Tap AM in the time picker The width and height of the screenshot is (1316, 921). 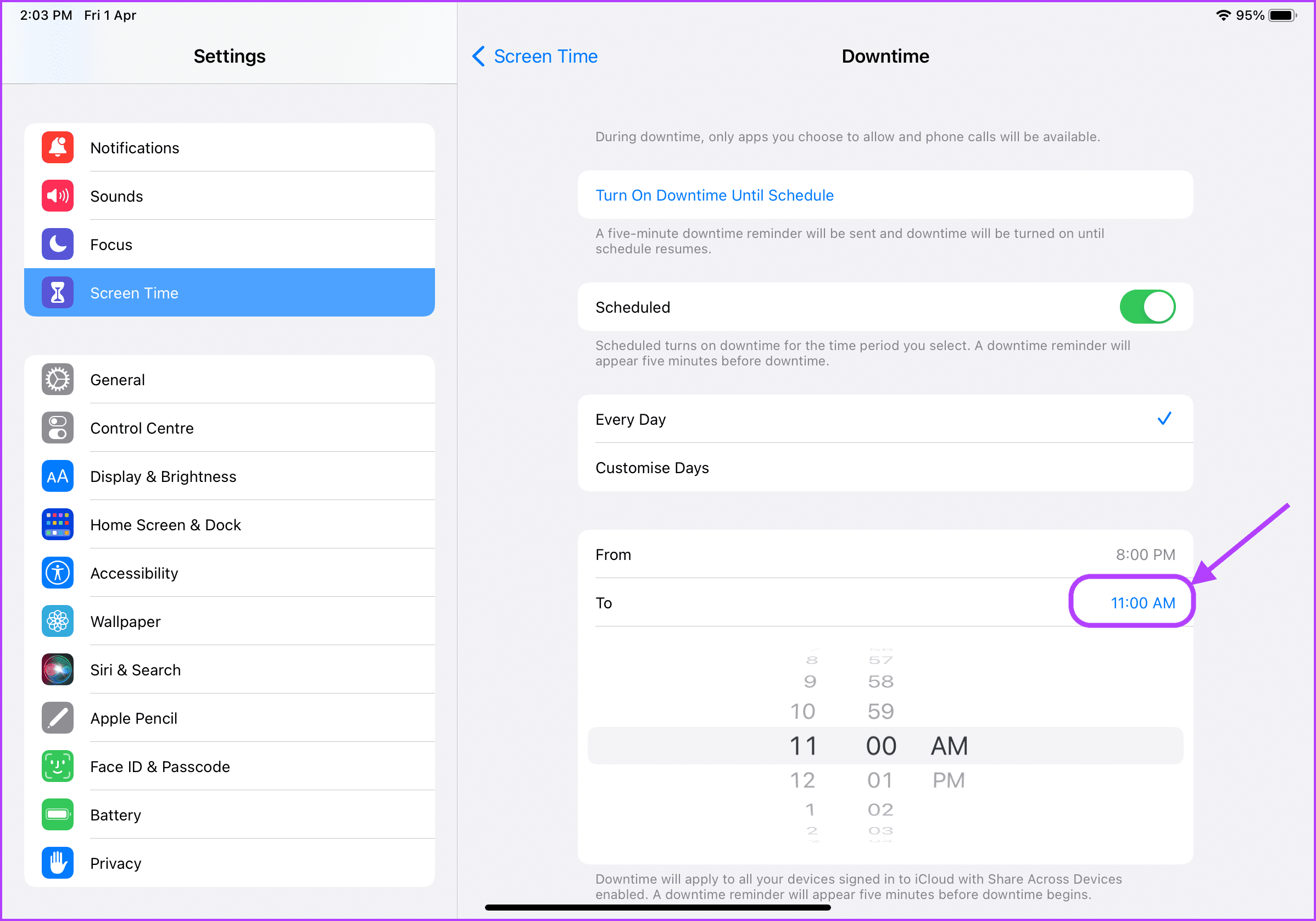[x=949, y=746]
